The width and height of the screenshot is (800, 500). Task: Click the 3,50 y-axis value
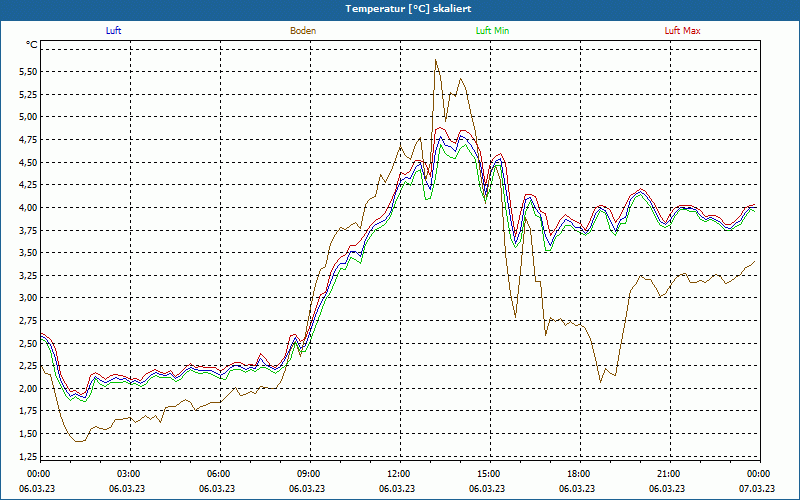pos(28,253)
